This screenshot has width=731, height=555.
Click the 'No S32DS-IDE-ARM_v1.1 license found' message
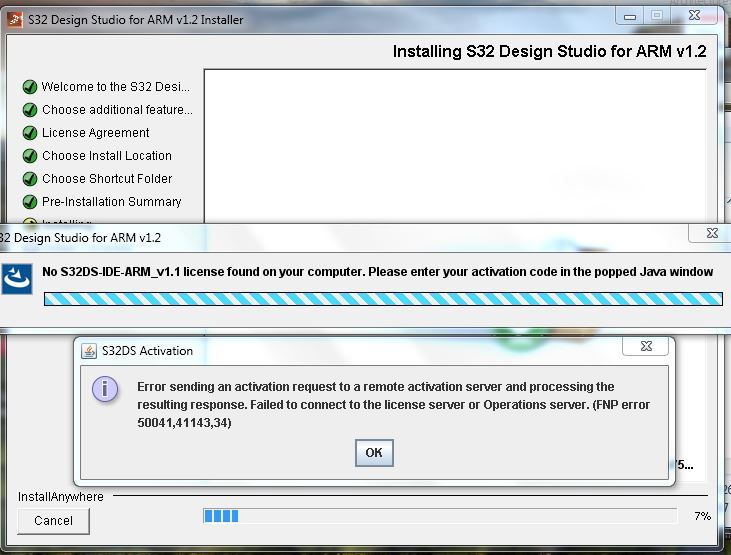(x=378, y=271)
